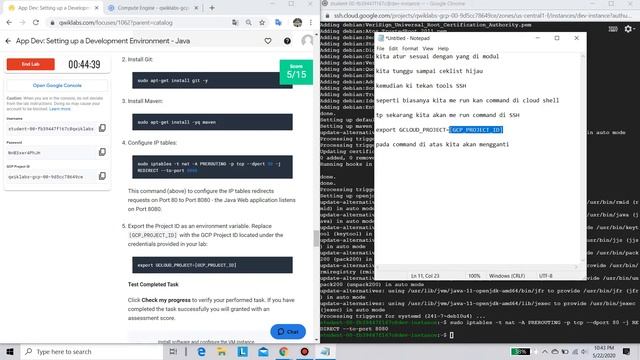The width and height of the screenshot is (640, 360).
Task: Open Task View on taskbar
Action: point(173,351)
